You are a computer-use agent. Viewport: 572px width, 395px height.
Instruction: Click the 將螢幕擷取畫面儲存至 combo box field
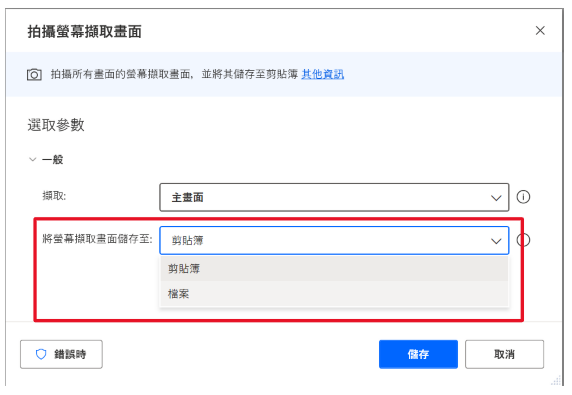coord(334,240)
